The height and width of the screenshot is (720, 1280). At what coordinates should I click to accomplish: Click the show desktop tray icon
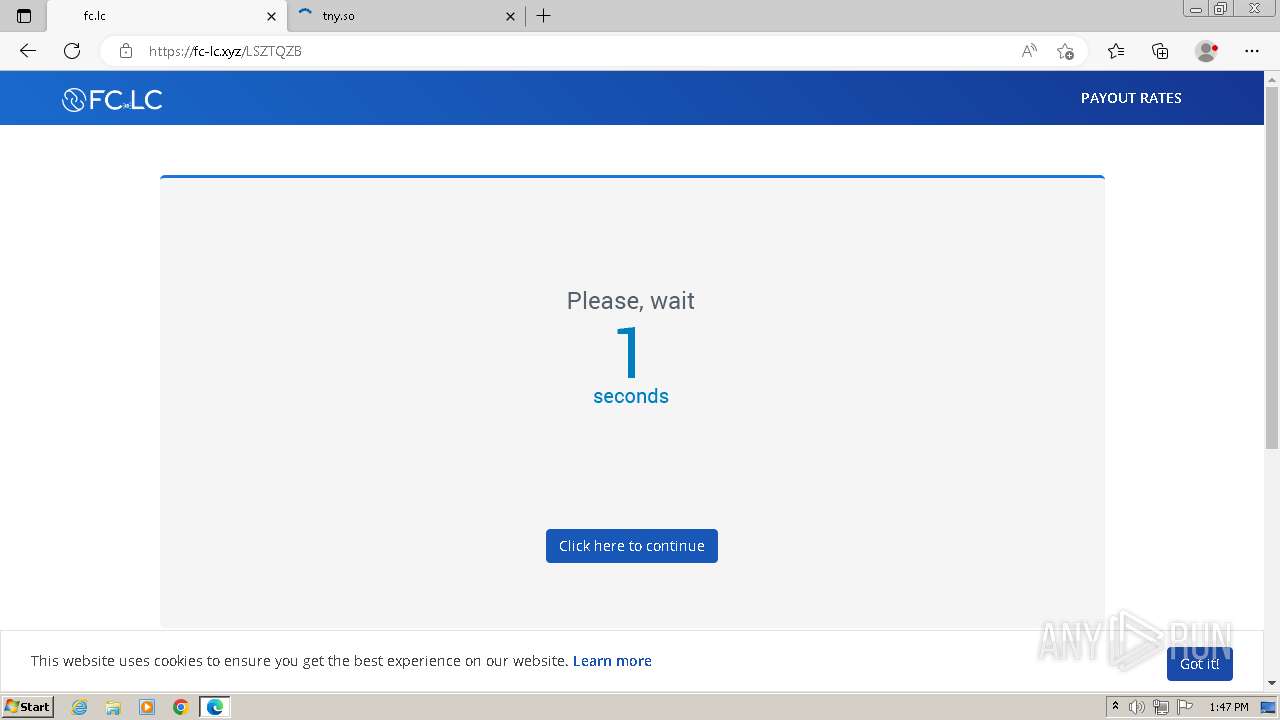[1268, 707]
